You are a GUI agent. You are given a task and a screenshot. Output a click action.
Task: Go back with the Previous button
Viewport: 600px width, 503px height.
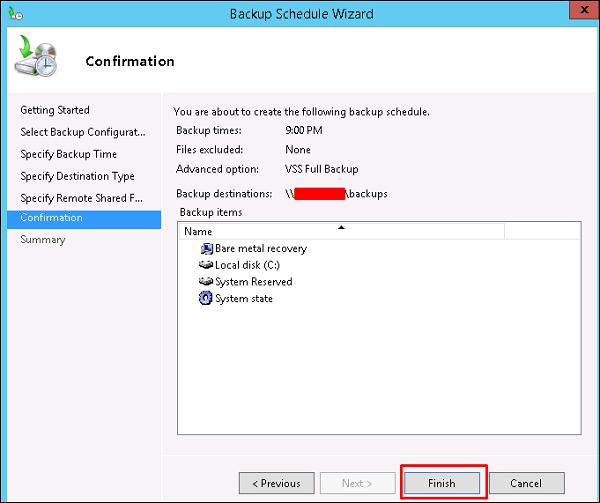click(277, 483)
